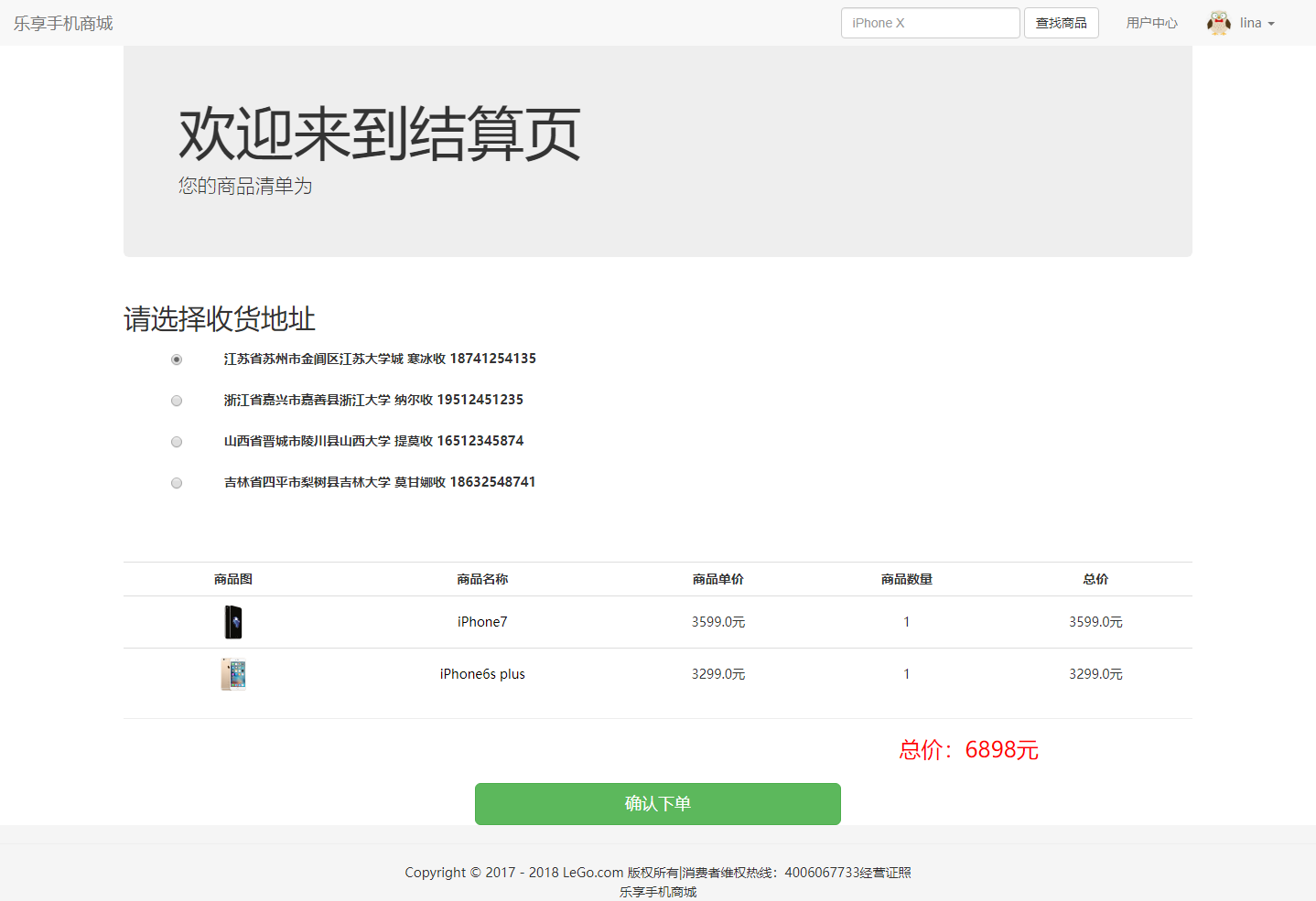This screenshot has width=1316, height=901.
Task: Click the user avatar icon next to lina
Action: 1218,23
